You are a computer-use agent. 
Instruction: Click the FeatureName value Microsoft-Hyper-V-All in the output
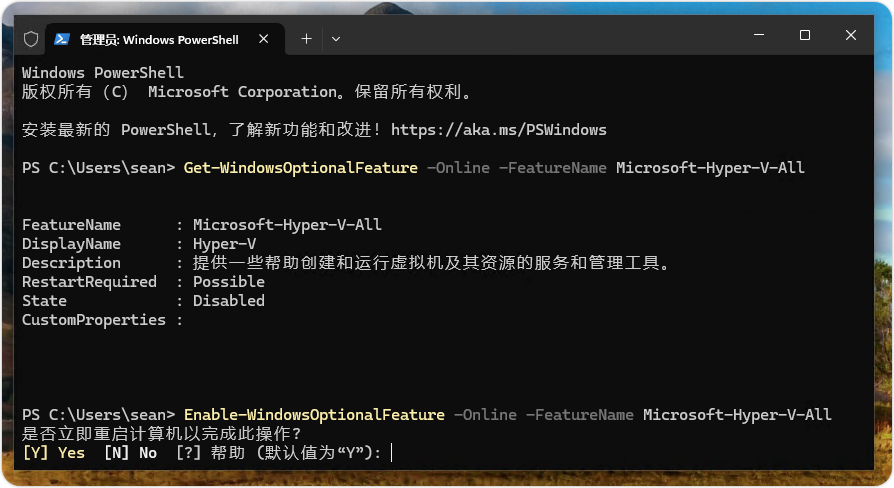coord(287,225)
